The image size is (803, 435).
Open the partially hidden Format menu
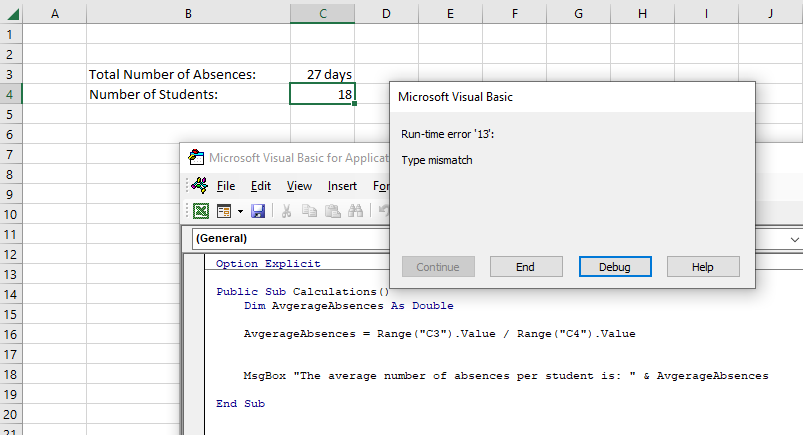(381, 186)
